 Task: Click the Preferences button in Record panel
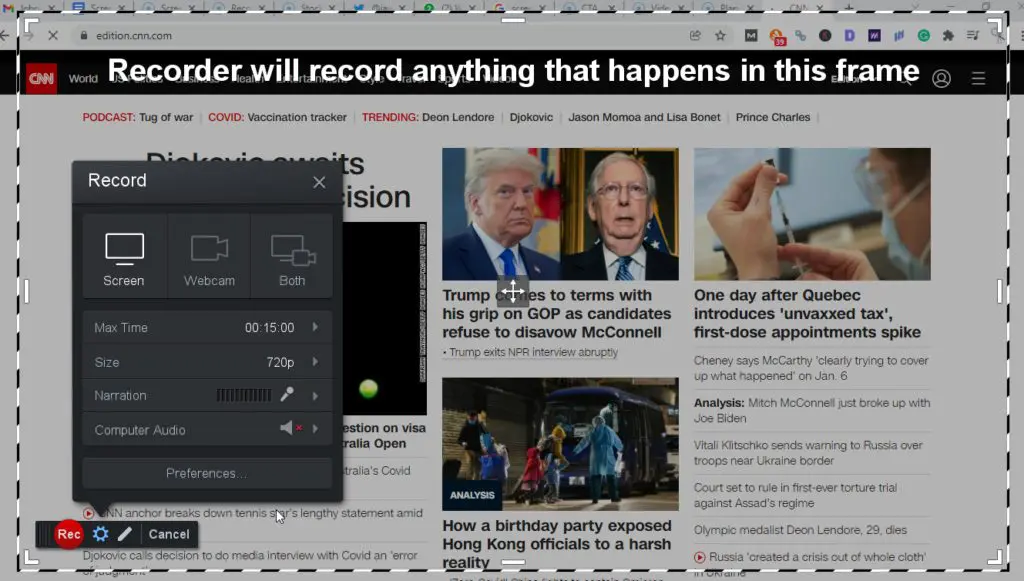pos(207,472)
